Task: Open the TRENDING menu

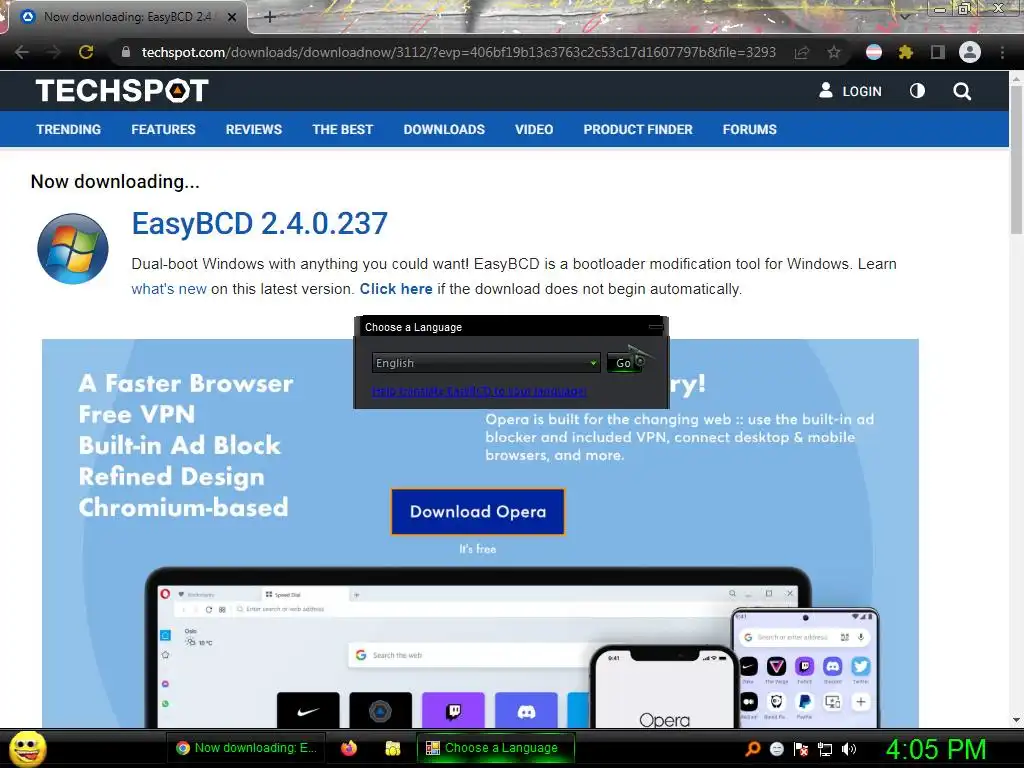Action: (69, 129)
